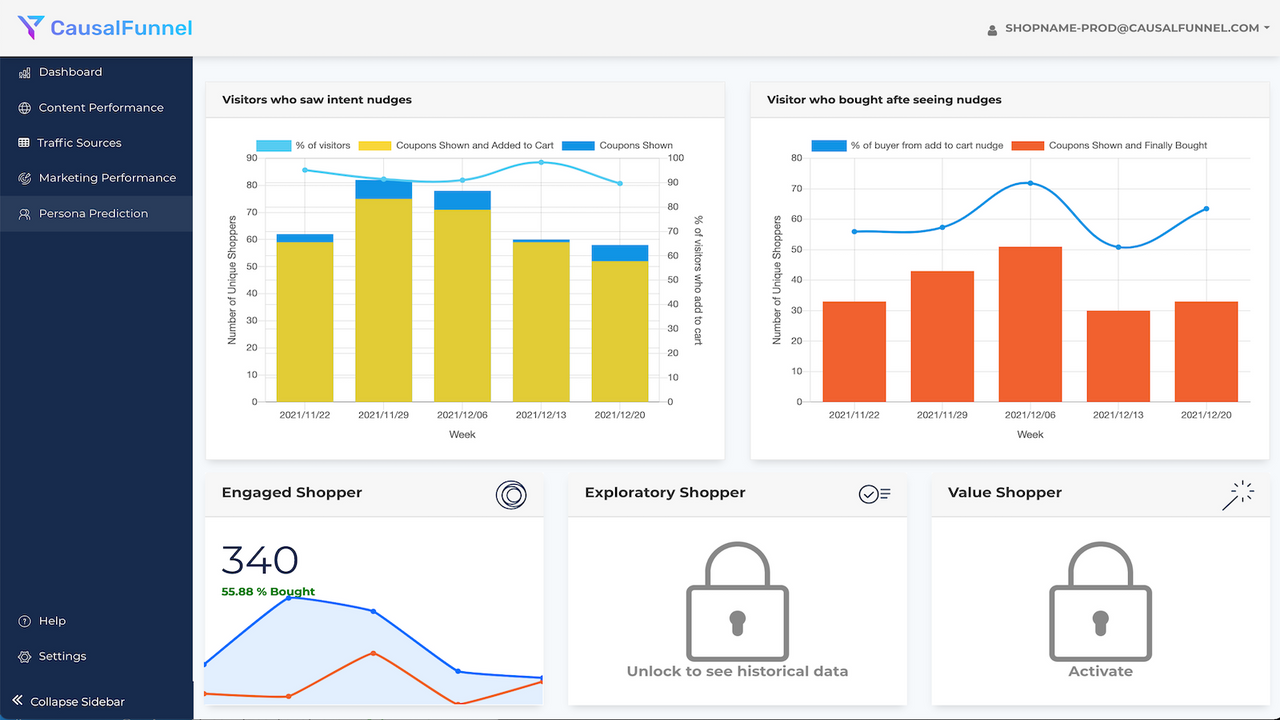
Task: Click the yellow 2021/12/13 bar in nudges chart
Action: 541,322
